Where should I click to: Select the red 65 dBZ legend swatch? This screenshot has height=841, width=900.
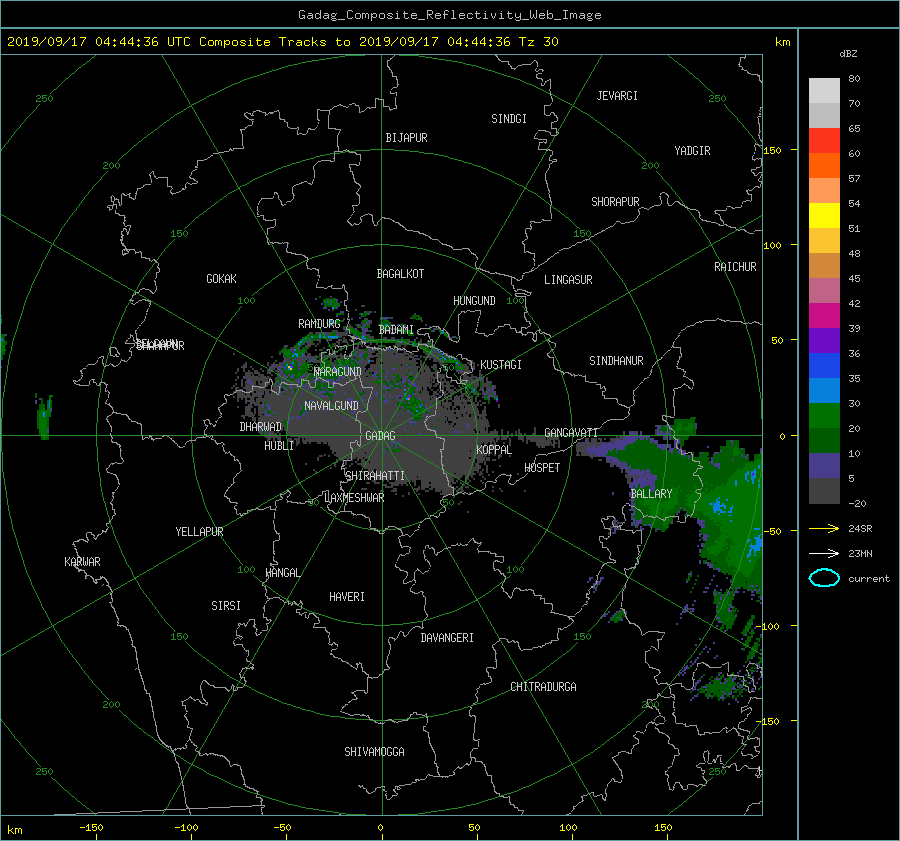pyautogui.click(x=824, y=141)
